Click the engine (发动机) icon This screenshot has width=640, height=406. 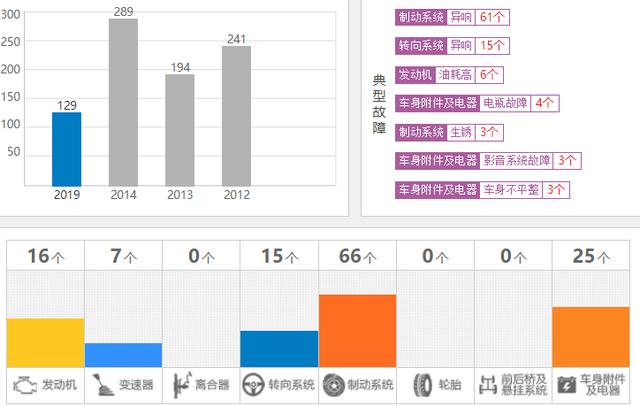coord(25,385)
